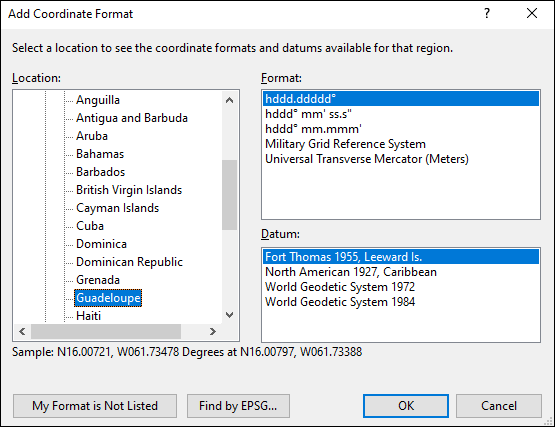Select Anguilla in the Location tree
Screen dimensions: 555x427
coord(98,100)
